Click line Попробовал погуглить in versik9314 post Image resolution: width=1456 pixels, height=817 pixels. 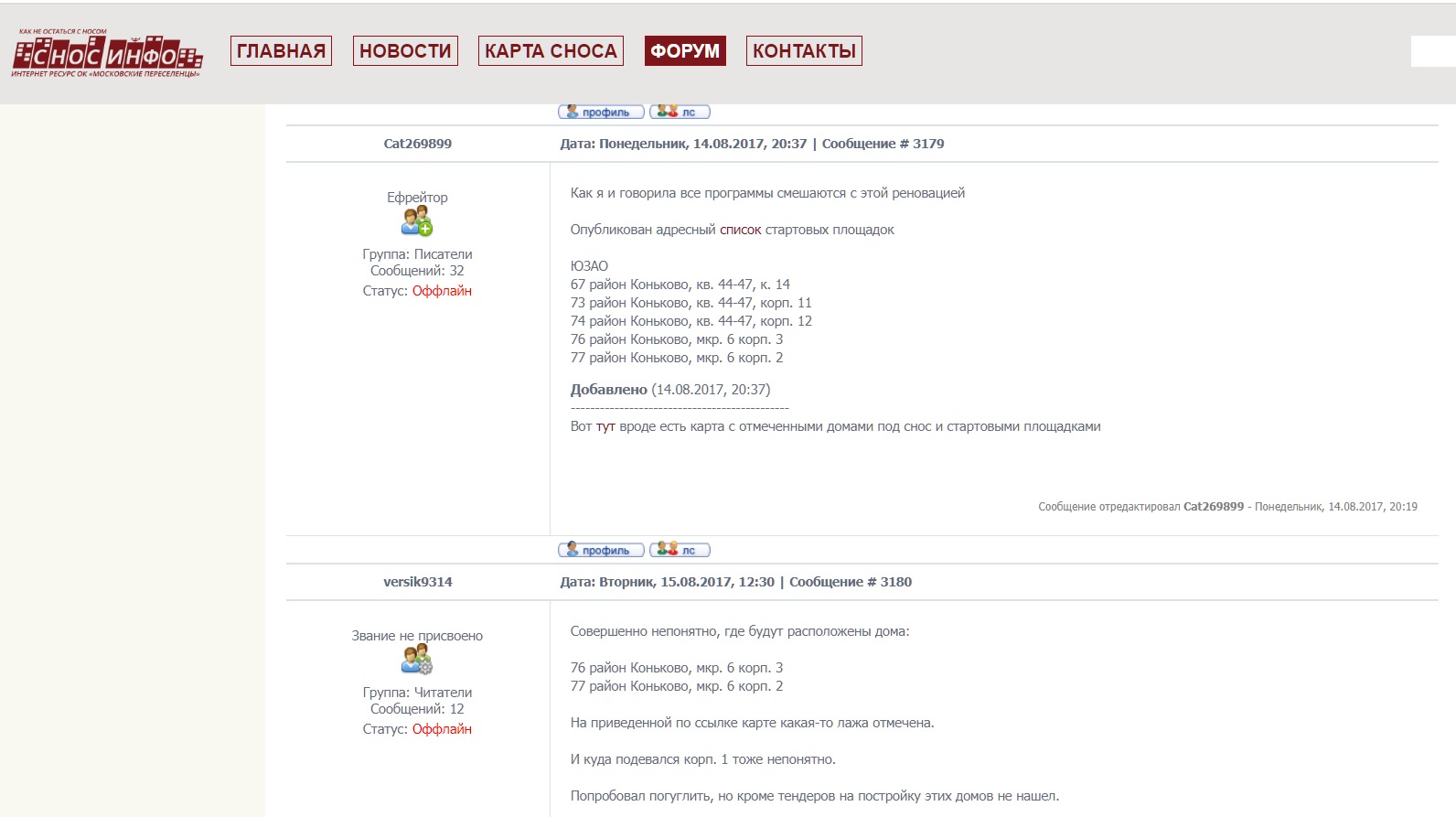pos(815,796)
